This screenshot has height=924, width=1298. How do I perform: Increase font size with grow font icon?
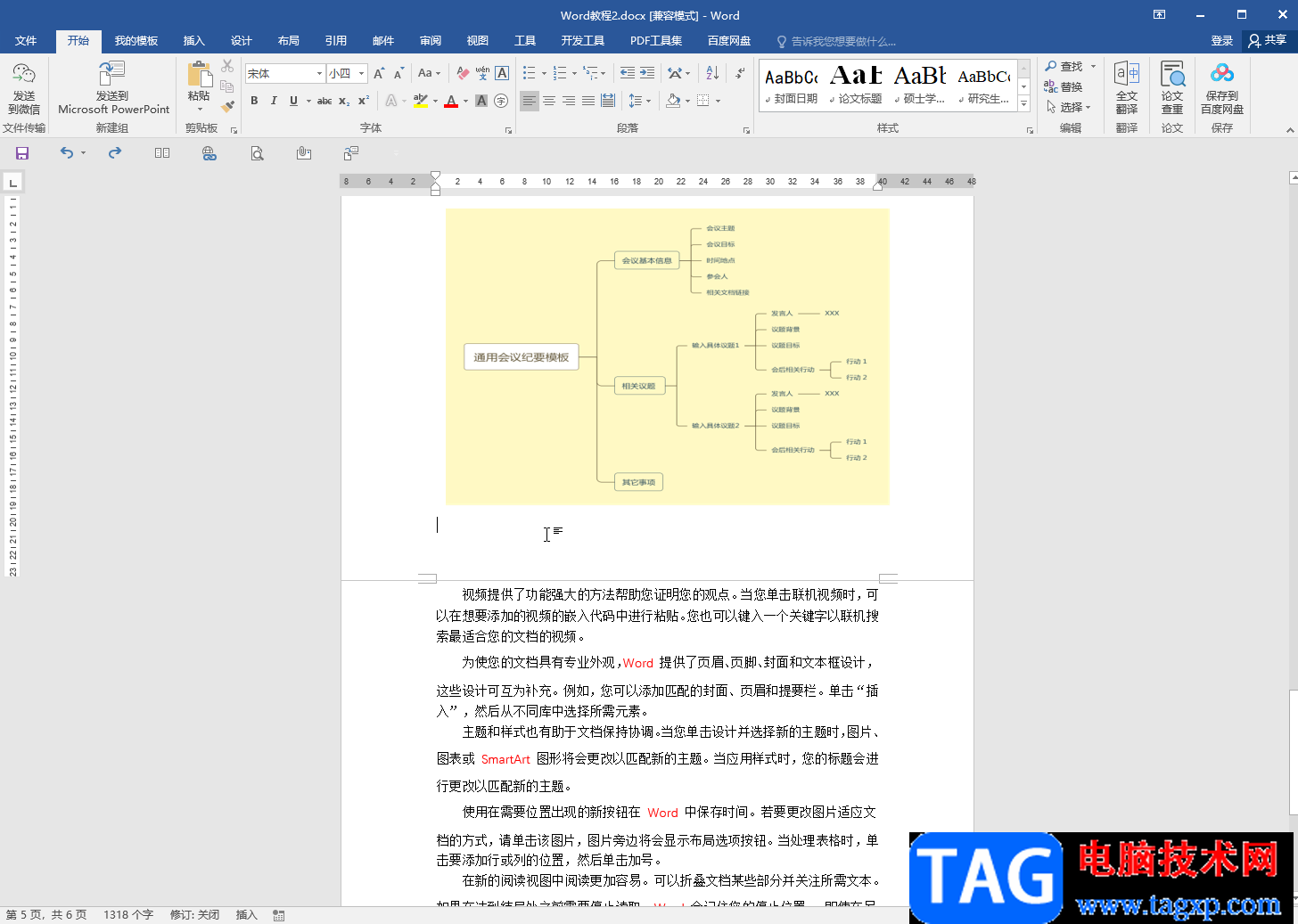(x=379, y=73)
